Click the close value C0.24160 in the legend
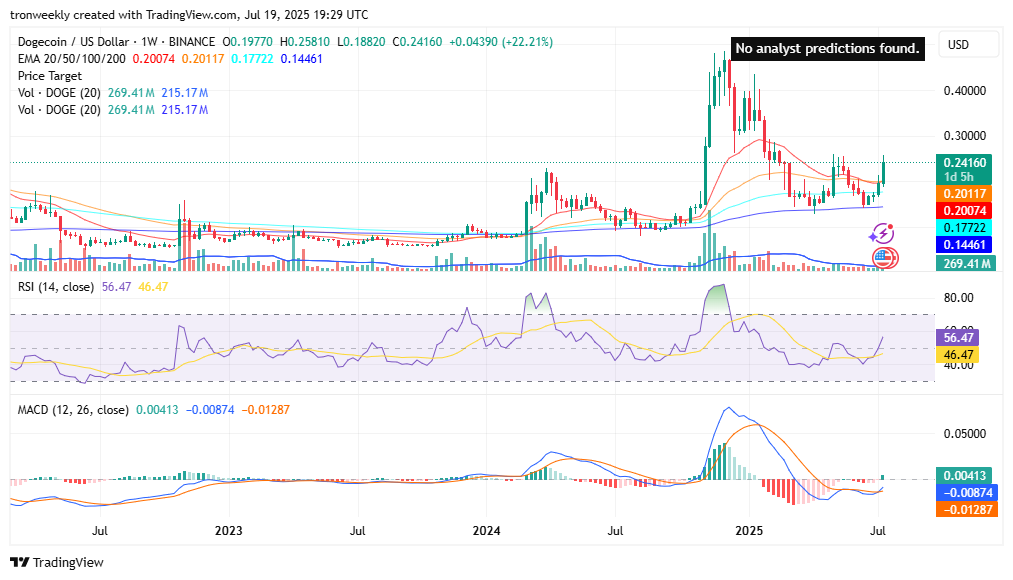Image resolution: width=1013 pixels, height=580 pixels. [x=417, y=42]
